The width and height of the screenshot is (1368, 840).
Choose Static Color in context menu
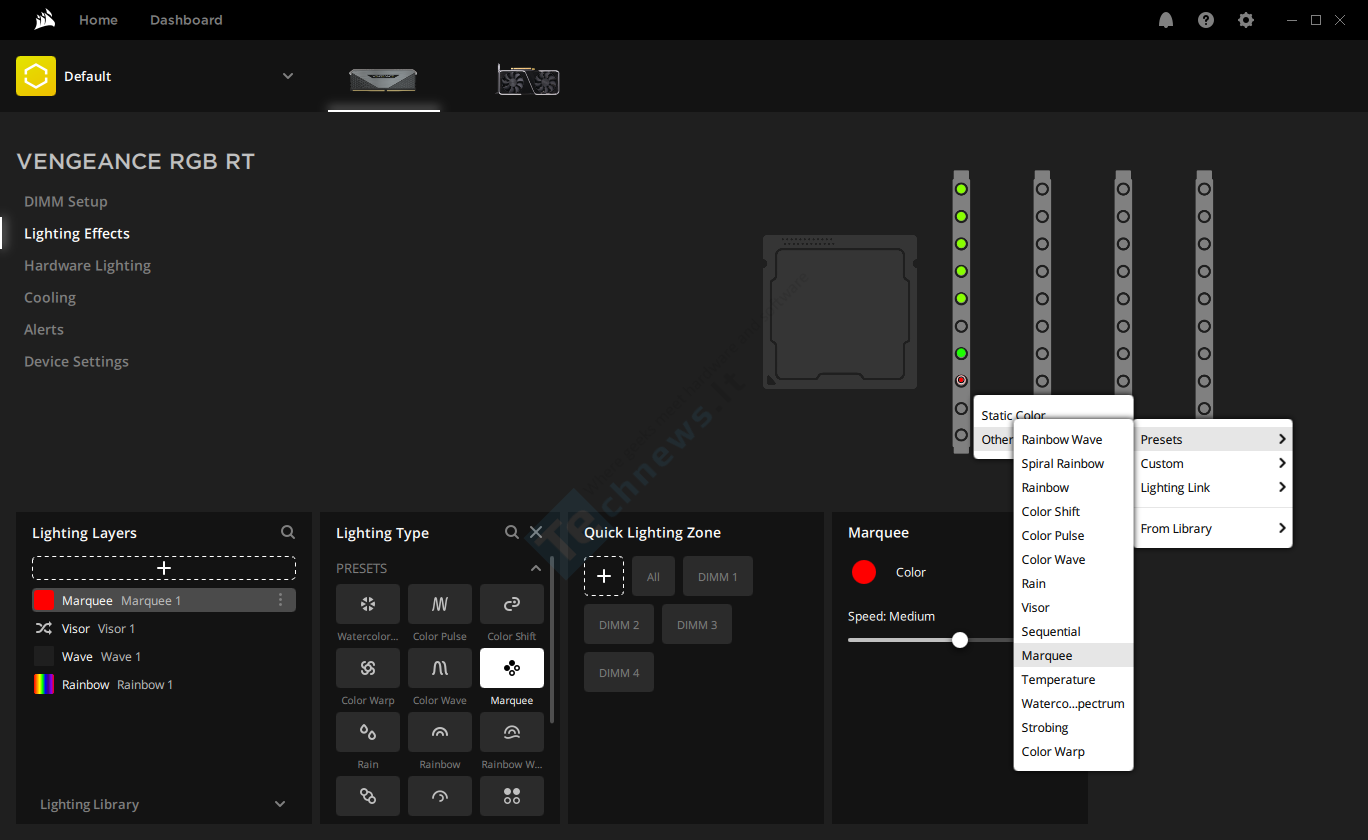pyautogui.click(x=1053, y=415)
